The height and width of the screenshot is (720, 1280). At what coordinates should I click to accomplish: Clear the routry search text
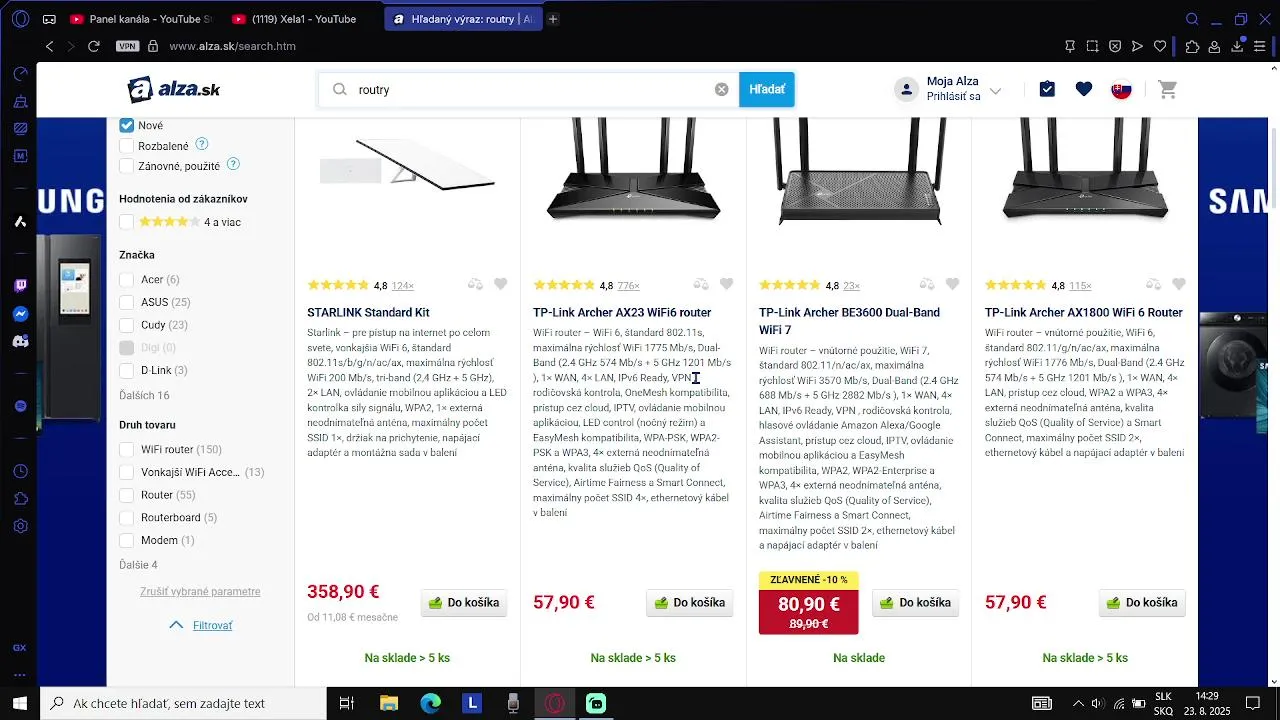tap(722, 90)
